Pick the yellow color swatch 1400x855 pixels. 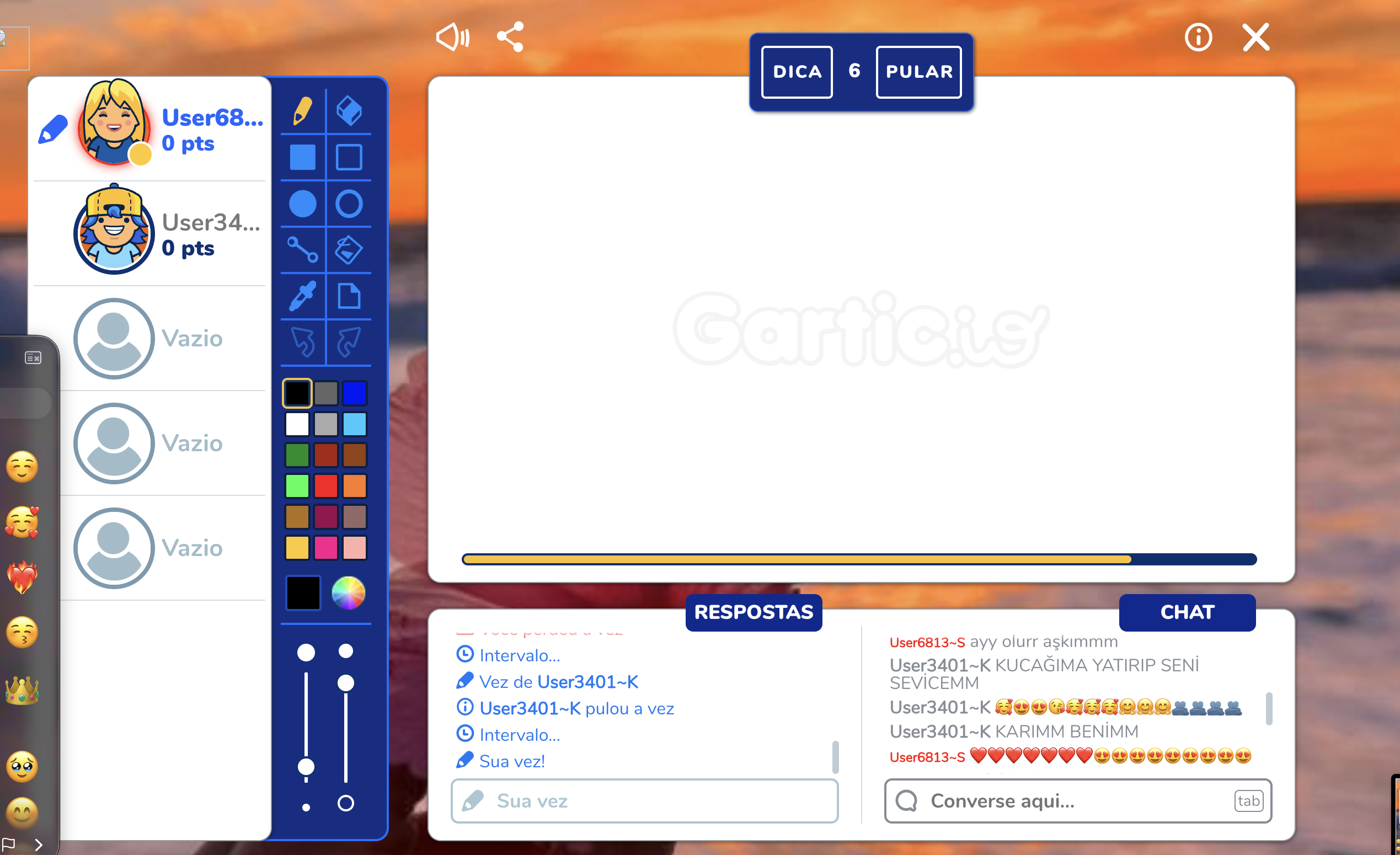297,548
